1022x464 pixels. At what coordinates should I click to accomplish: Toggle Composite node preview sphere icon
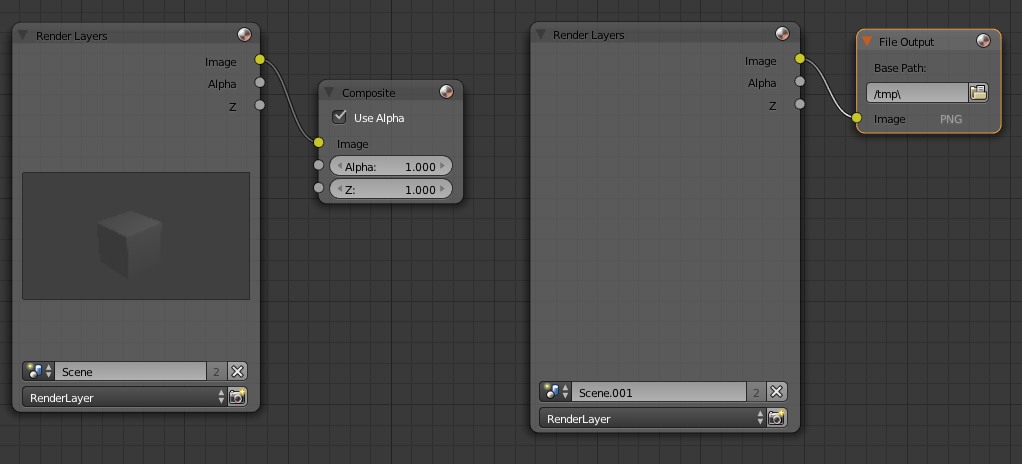[446, 91]
